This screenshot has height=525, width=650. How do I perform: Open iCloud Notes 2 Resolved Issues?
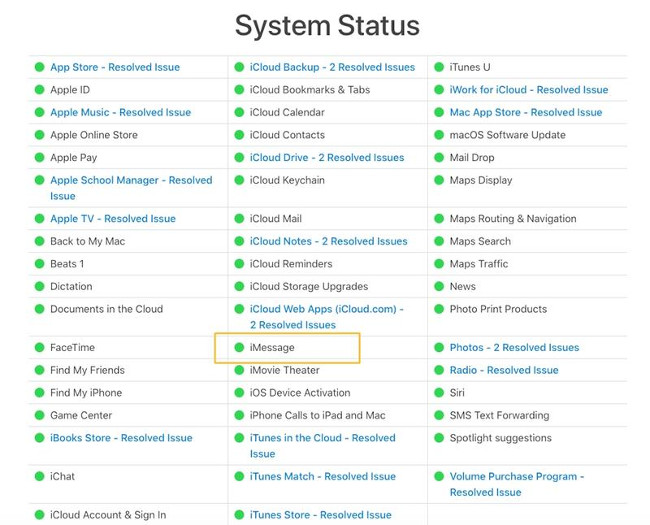(x=328, y=241)
